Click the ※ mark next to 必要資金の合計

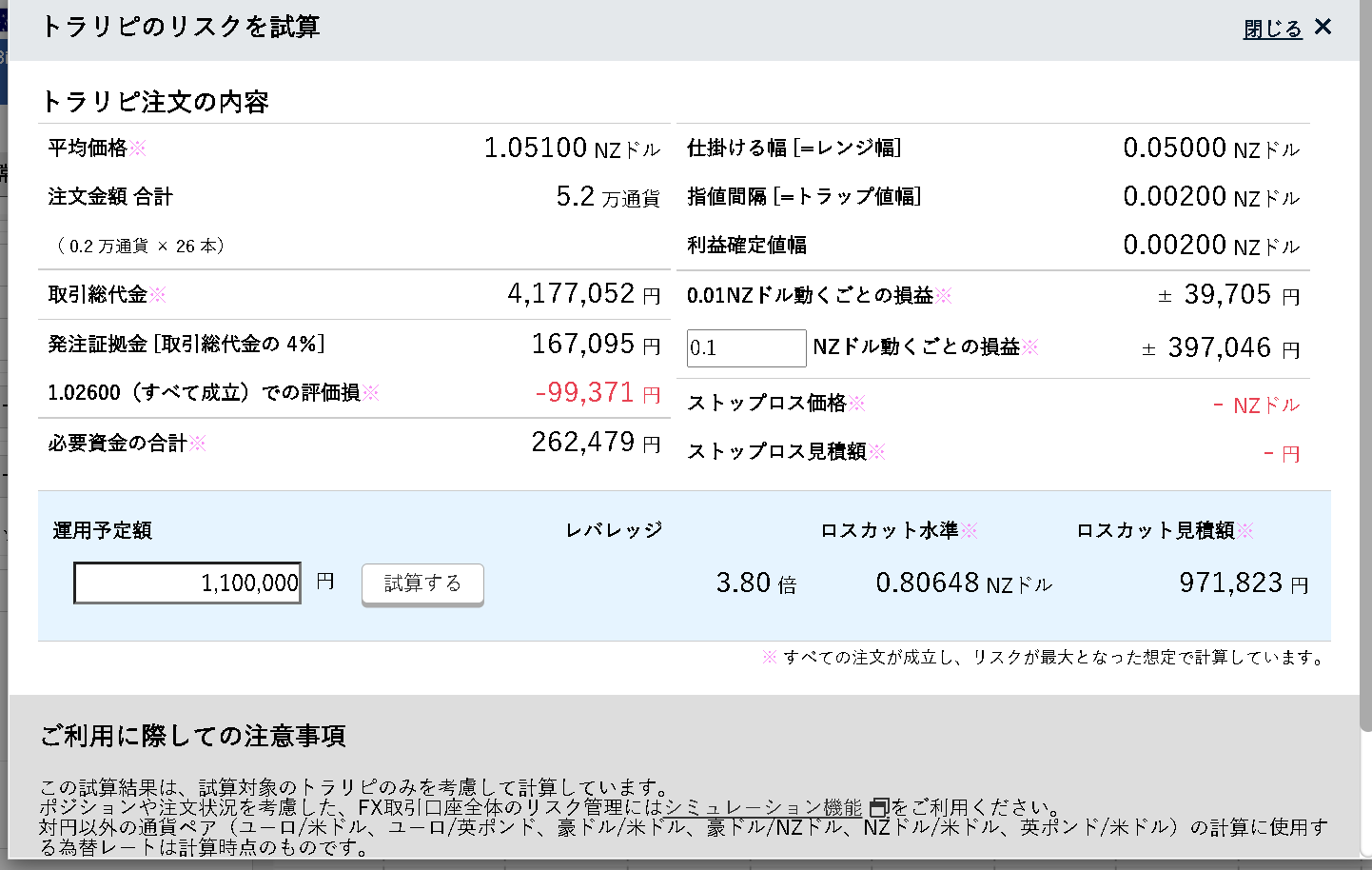(x=197, y=443)
